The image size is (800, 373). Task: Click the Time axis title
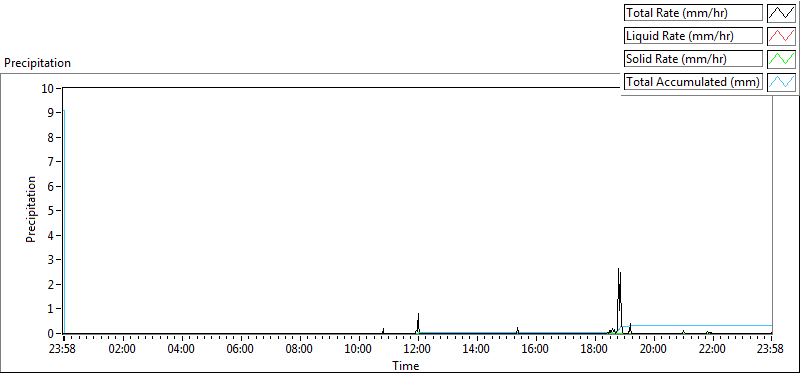(x=406, y=365)
